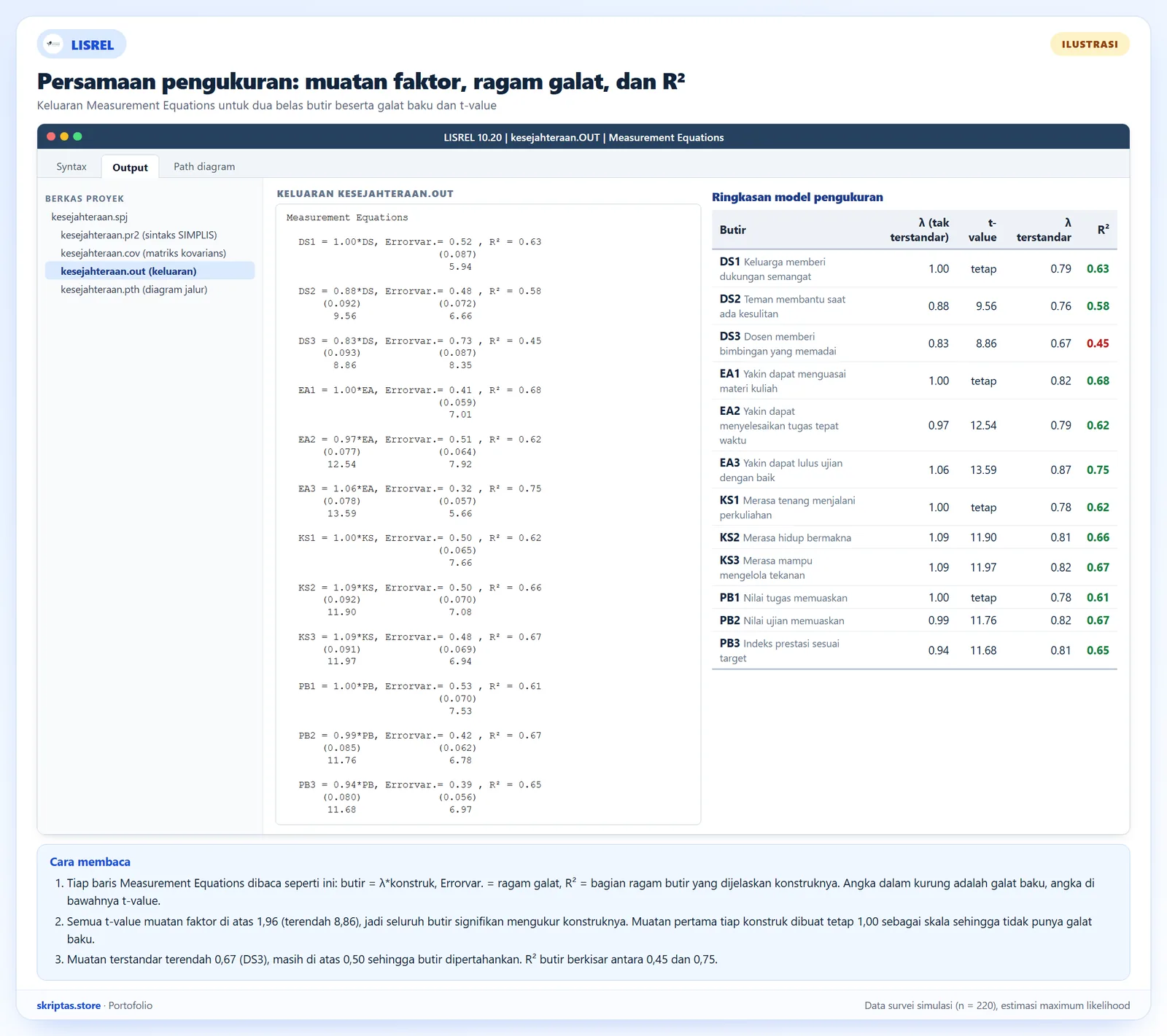
Task: Click the green maximize window dot
Action: [x=77, y=136]
